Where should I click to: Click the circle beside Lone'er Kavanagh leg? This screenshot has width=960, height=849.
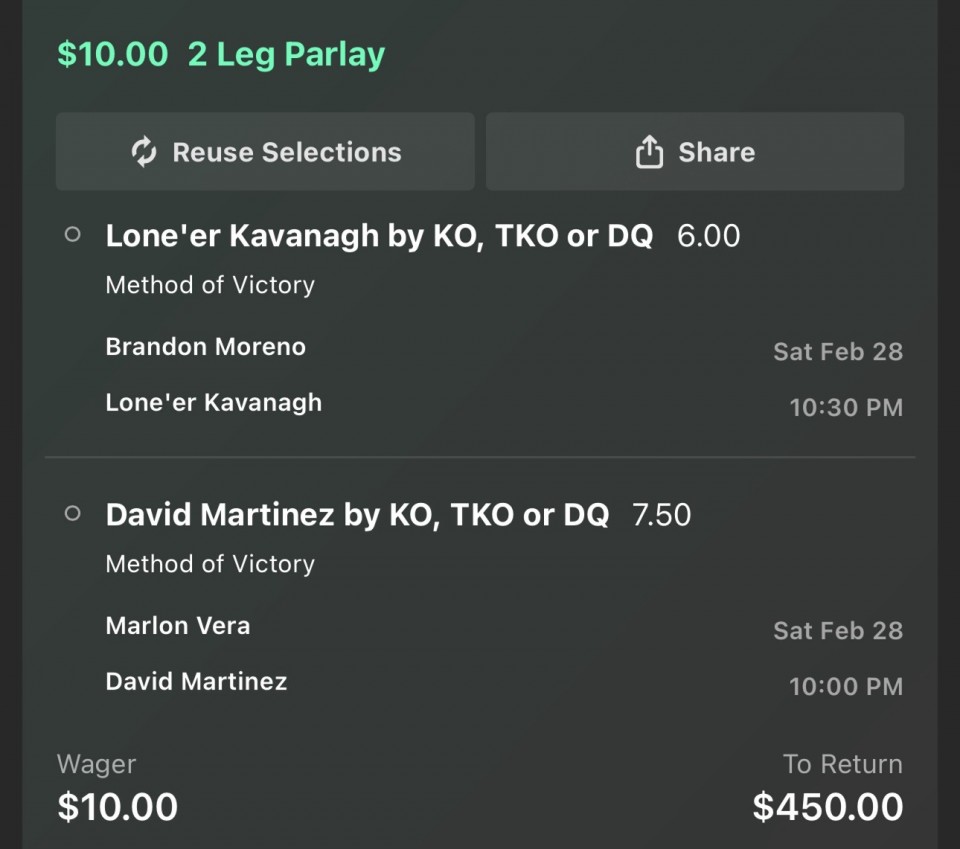[x=72, y=235]
